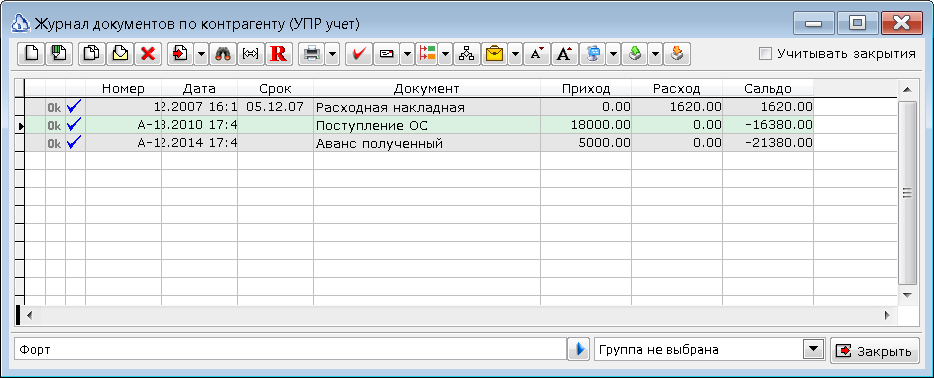934x378 pixels.
Task: Click the yellow briefcase icon
Action: click(494, 54)
